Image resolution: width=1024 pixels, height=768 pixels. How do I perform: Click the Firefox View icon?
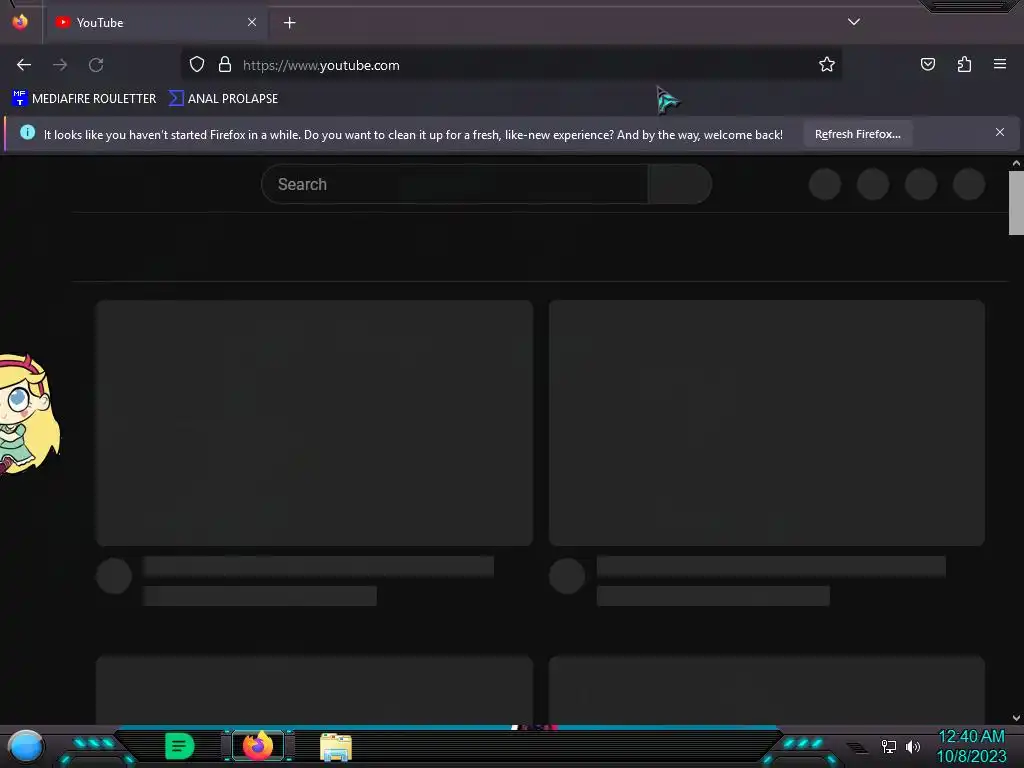point(20,22)
